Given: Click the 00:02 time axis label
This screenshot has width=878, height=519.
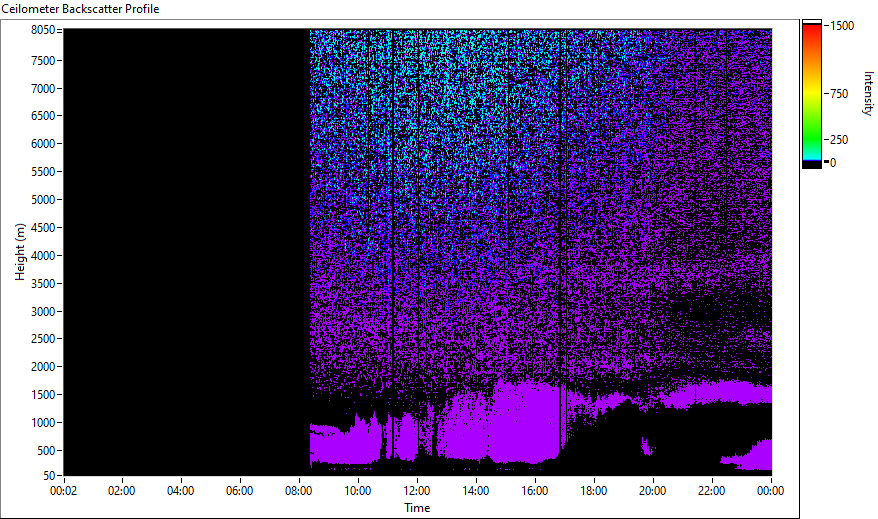Looking at the screenshot, I should [63, 491].
